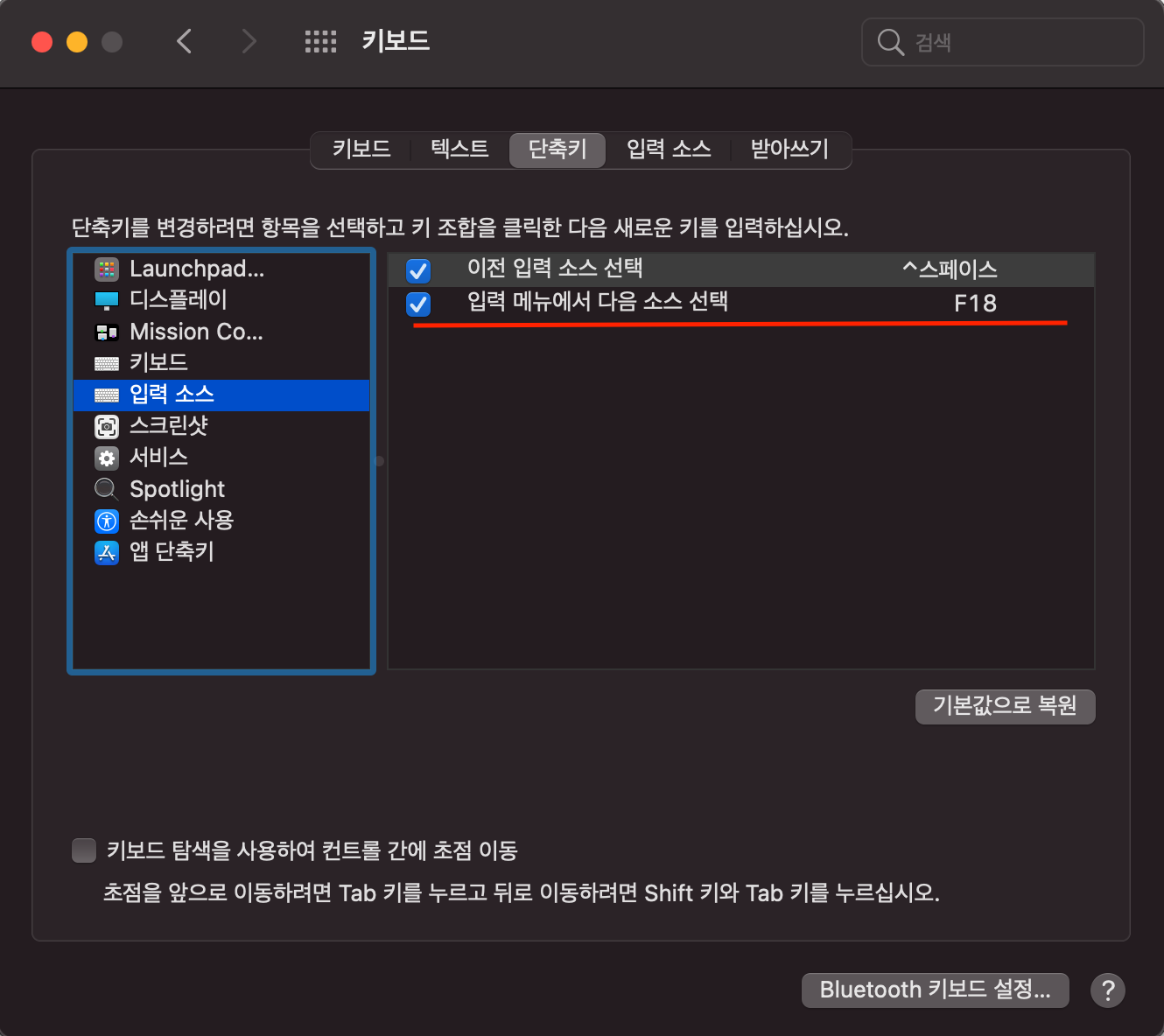Switch to the 텍스트 tab
The width and height of the screenshot is (1164, 1036).
(x=459, y=150)
